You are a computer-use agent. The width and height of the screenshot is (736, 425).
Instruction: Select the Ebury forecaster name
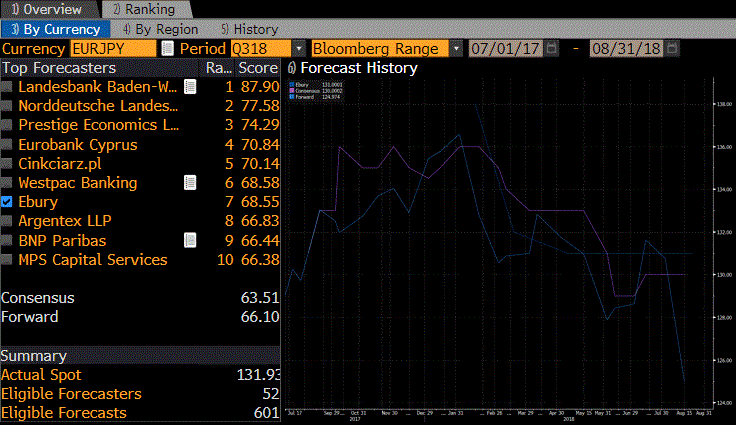point(38,202)
